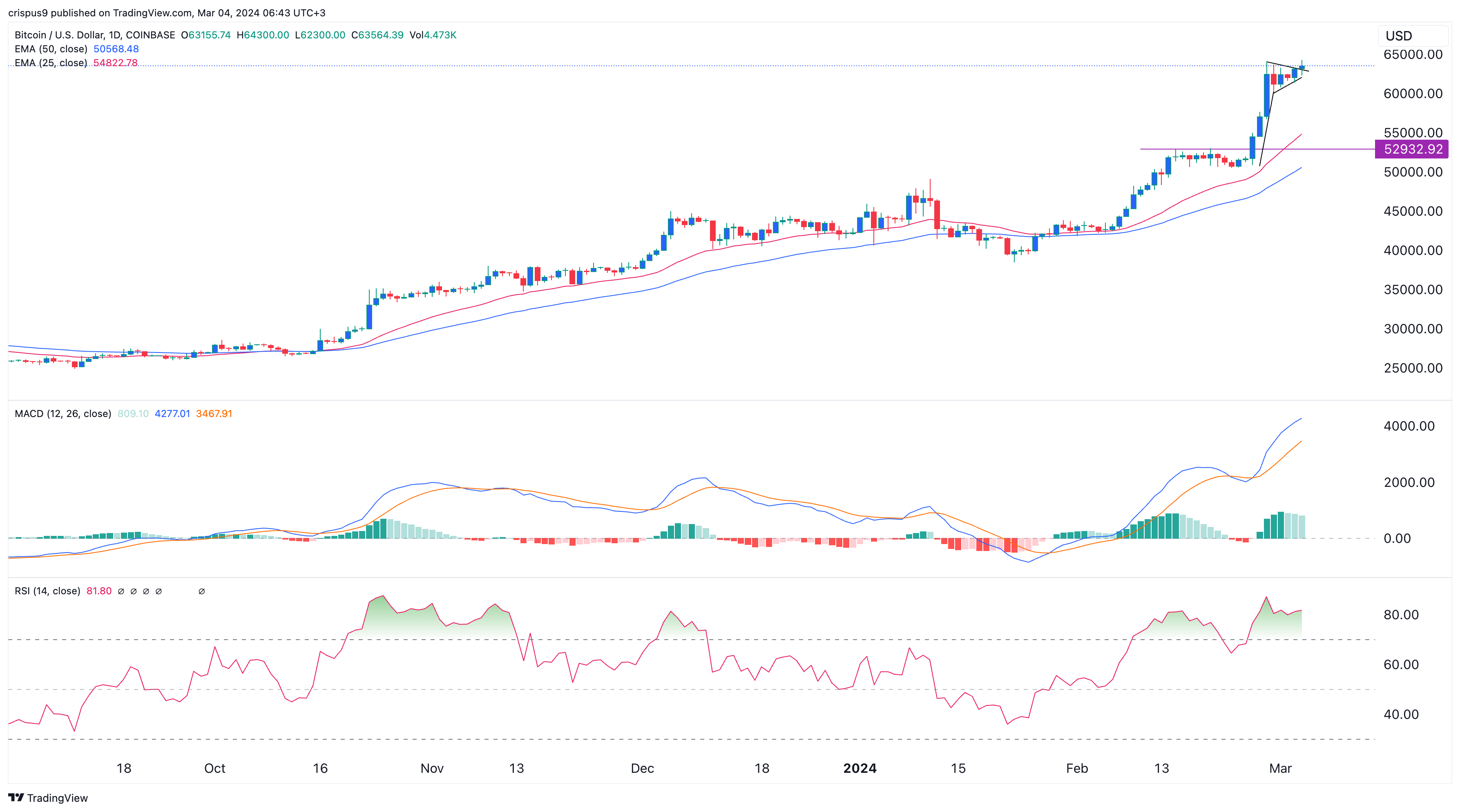
Task: Hide the MACD (12, 26, close) indicator
Action: click(63, 414)
